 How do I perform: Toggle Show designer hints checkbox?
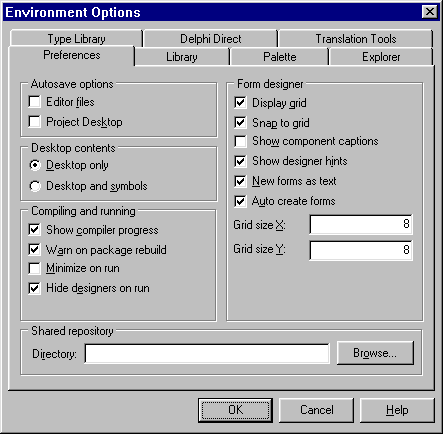[x=240, y=161]
